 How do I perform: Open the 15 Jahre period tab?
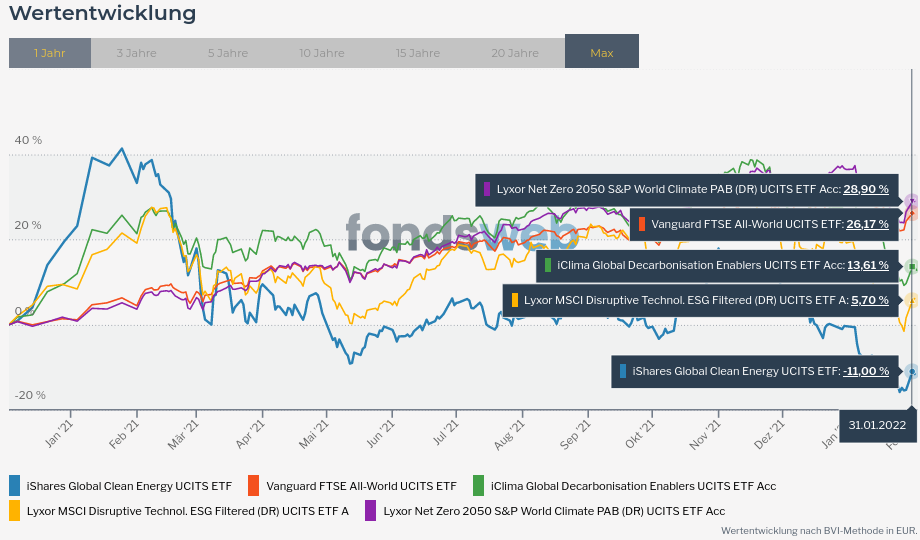click(417, 53)
